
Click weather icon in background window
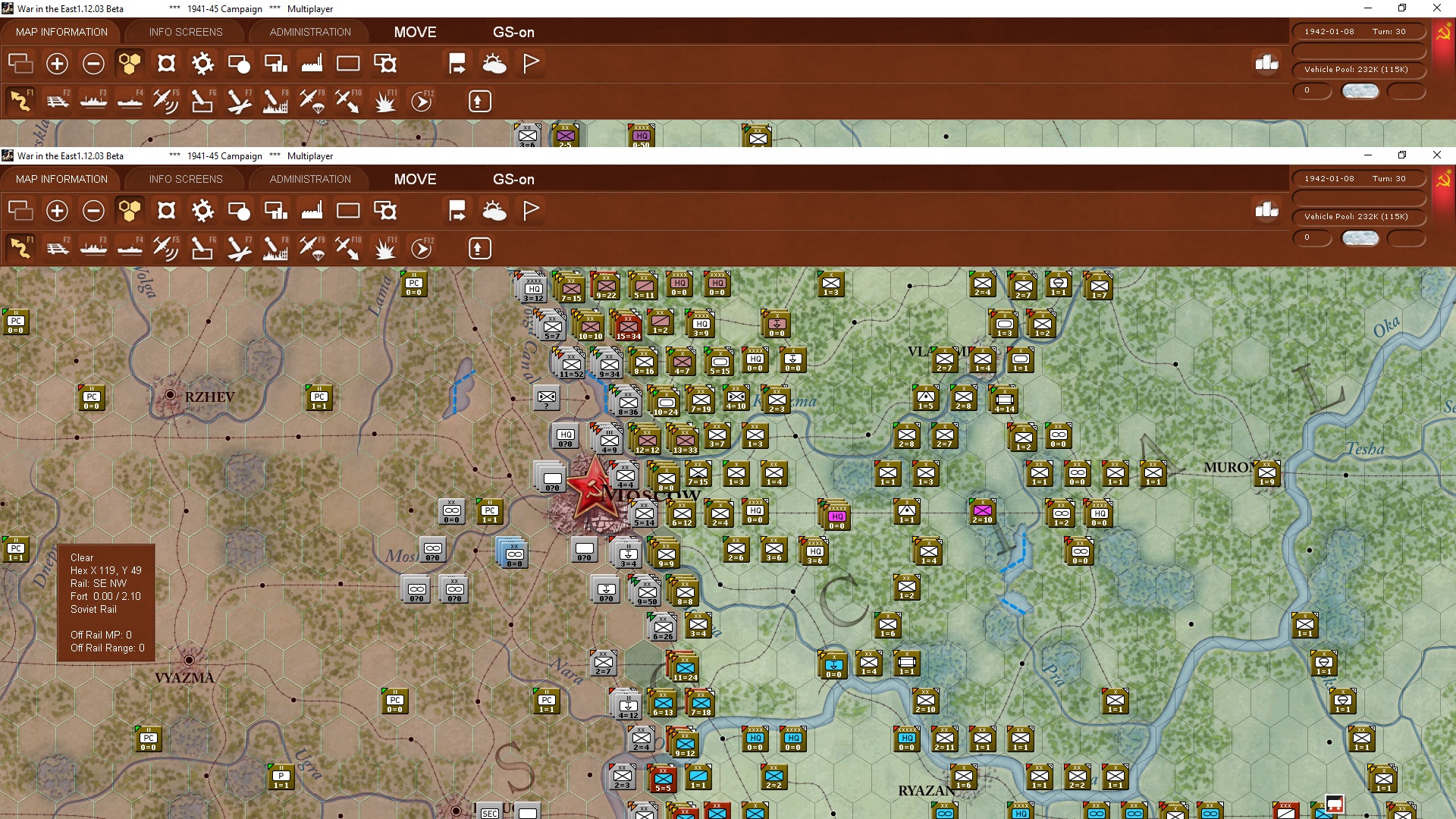click(x=494, y=64)
